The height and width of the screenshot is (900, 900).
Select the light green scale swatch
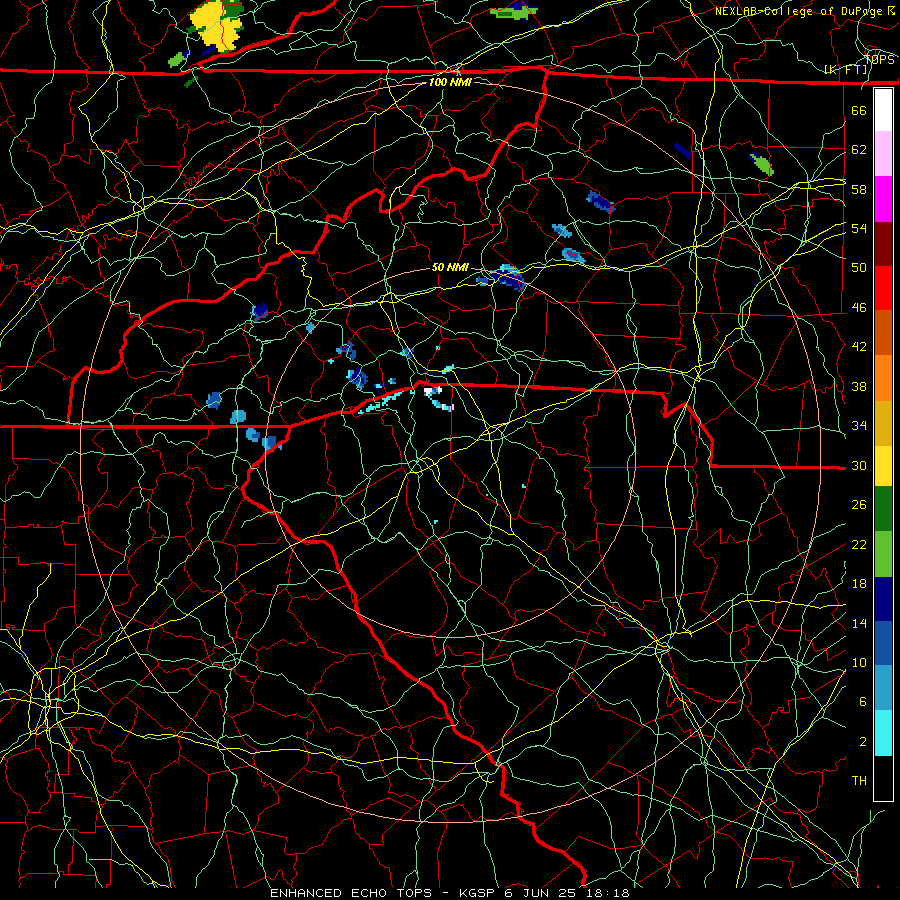point(883,554)
